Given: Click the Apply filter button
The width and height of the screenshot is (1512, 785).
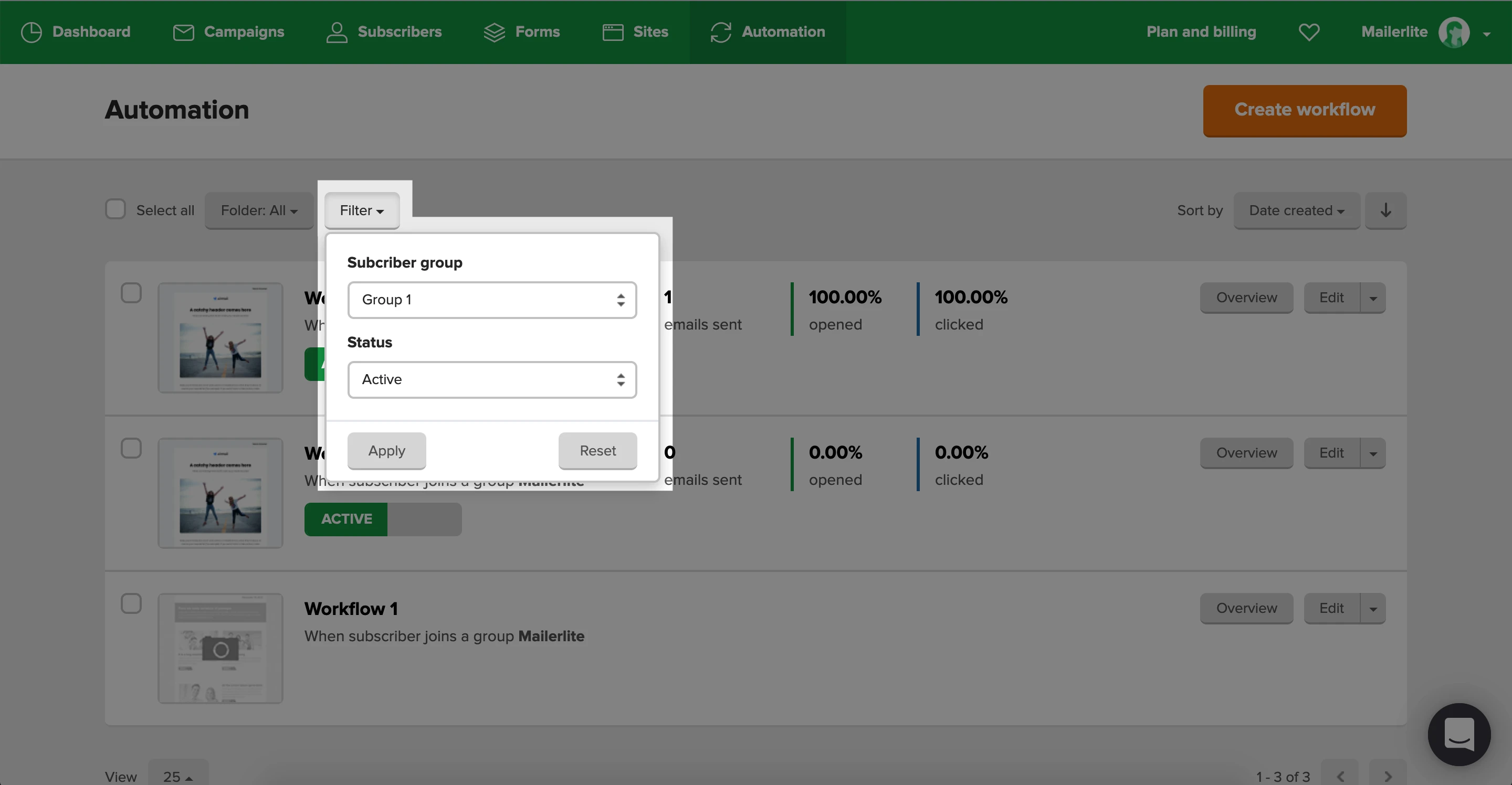Looking at the screenshot, I should (x=387, y=451).
